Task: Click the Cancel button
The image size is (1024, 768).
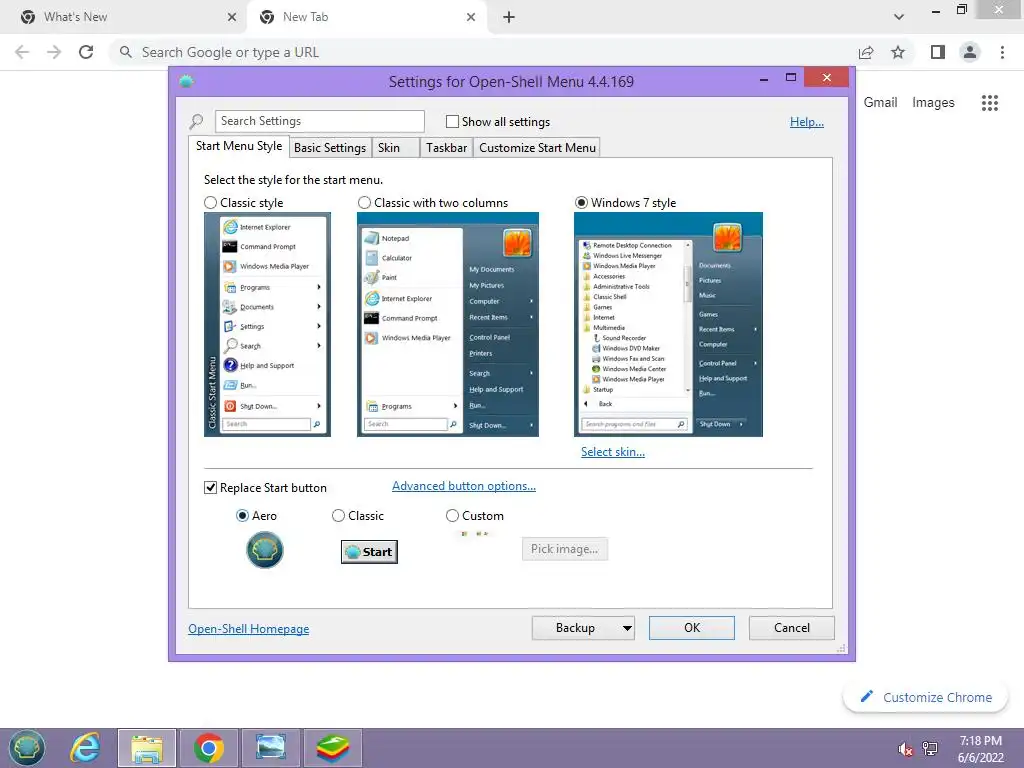Action: 792,628
